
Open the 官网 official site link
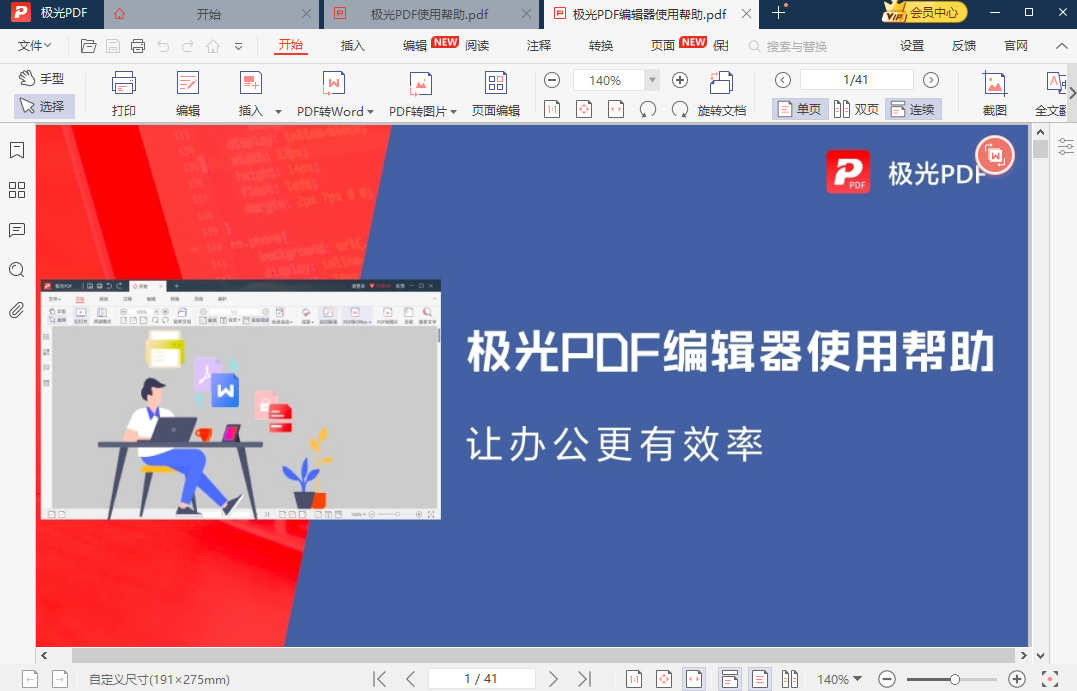pos(1016,45)
